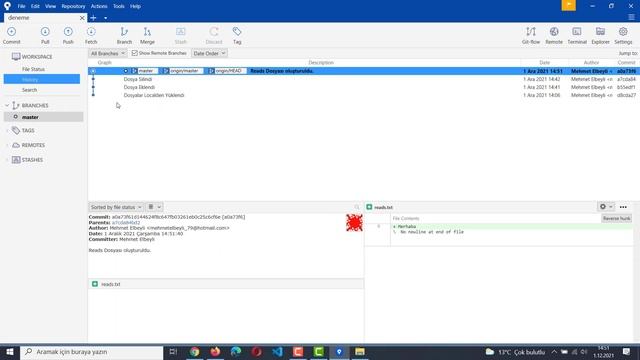640x360 pixels.
Task: Click the Push toolbar icon
Action: point(68,36)
